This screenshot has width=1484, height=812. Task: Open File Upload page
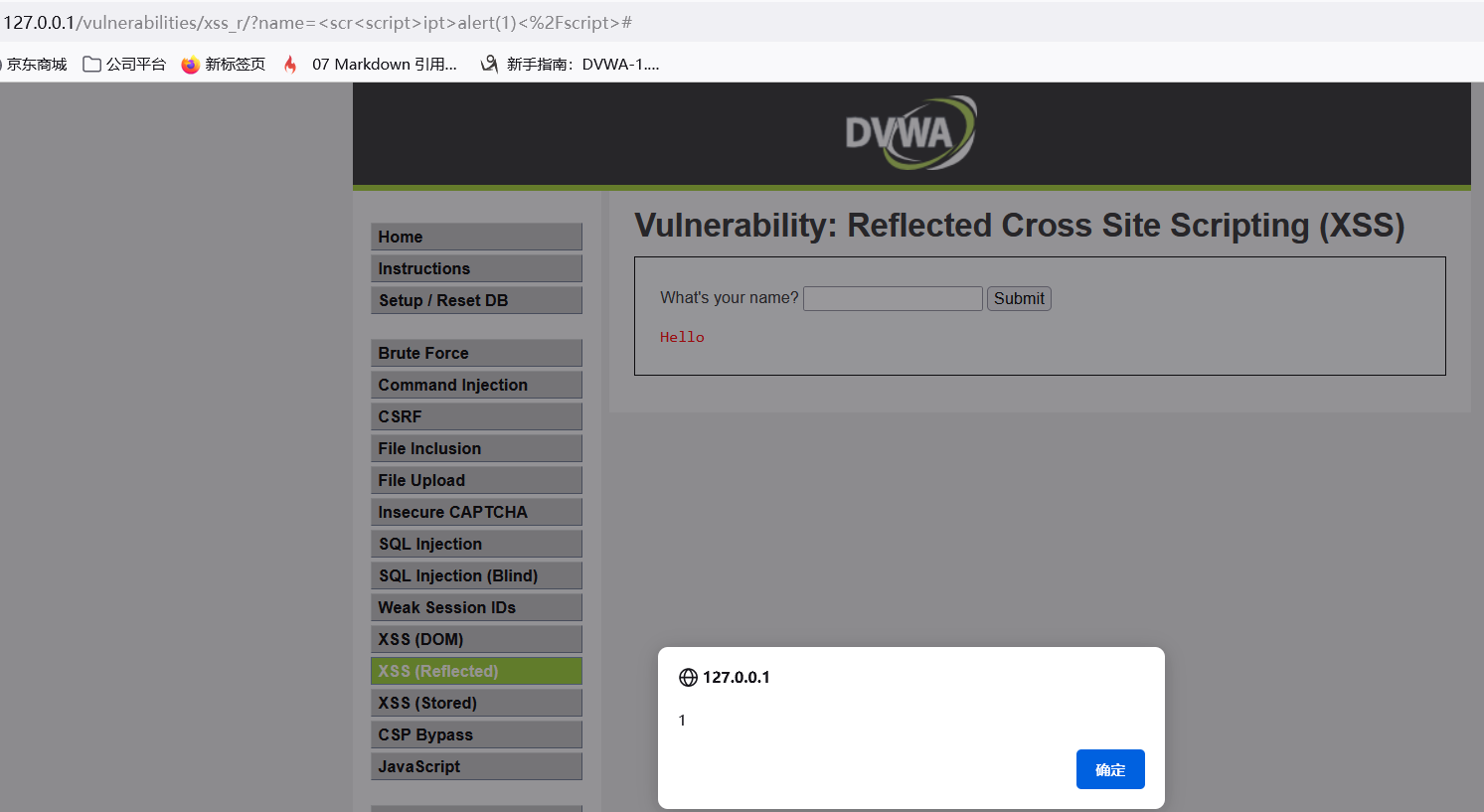pyautogui.click(x=476, y=480)
